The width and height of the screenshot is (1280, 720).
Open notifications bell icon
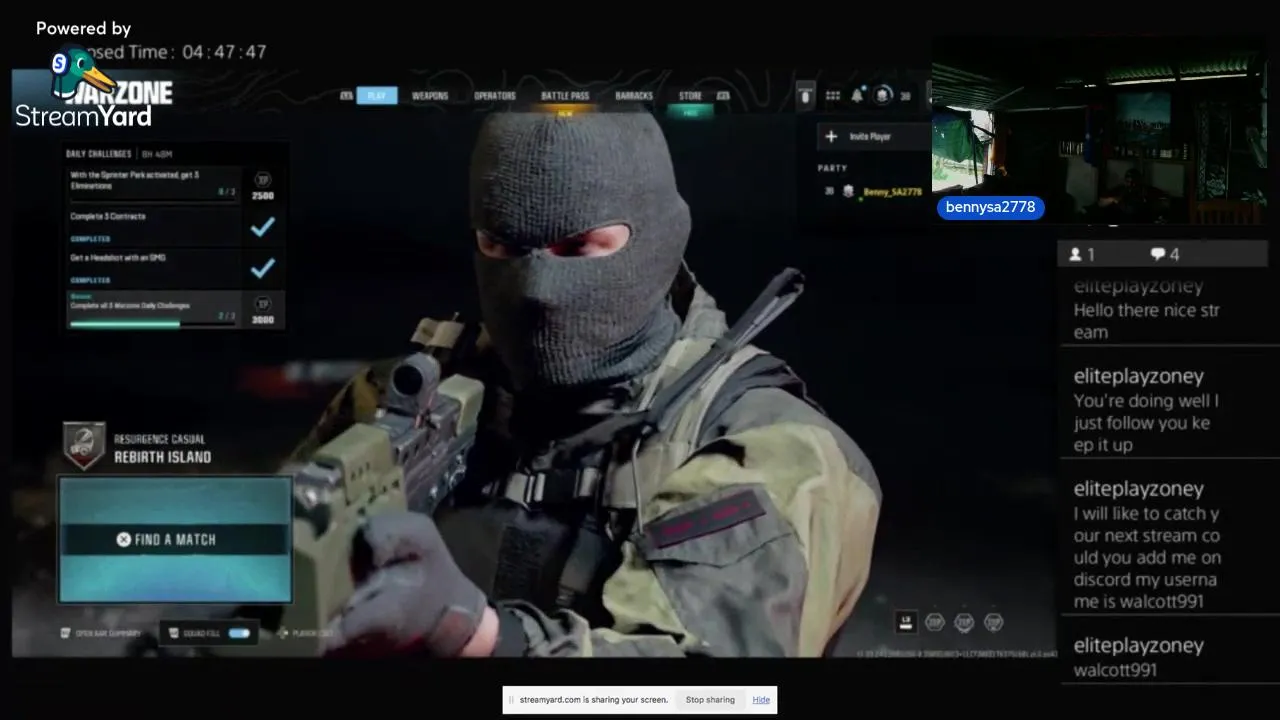857,95
